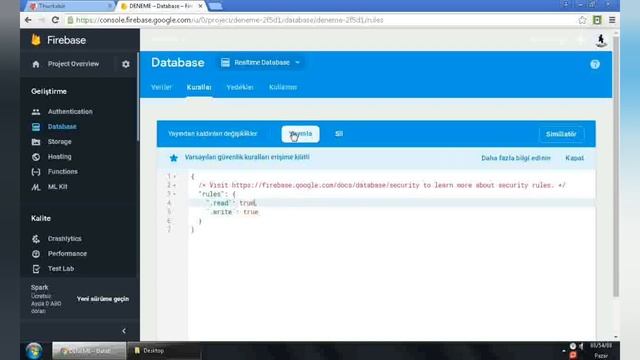Select the DENEME Database browser tab
The image size is (640, 360).
point(160,6)
